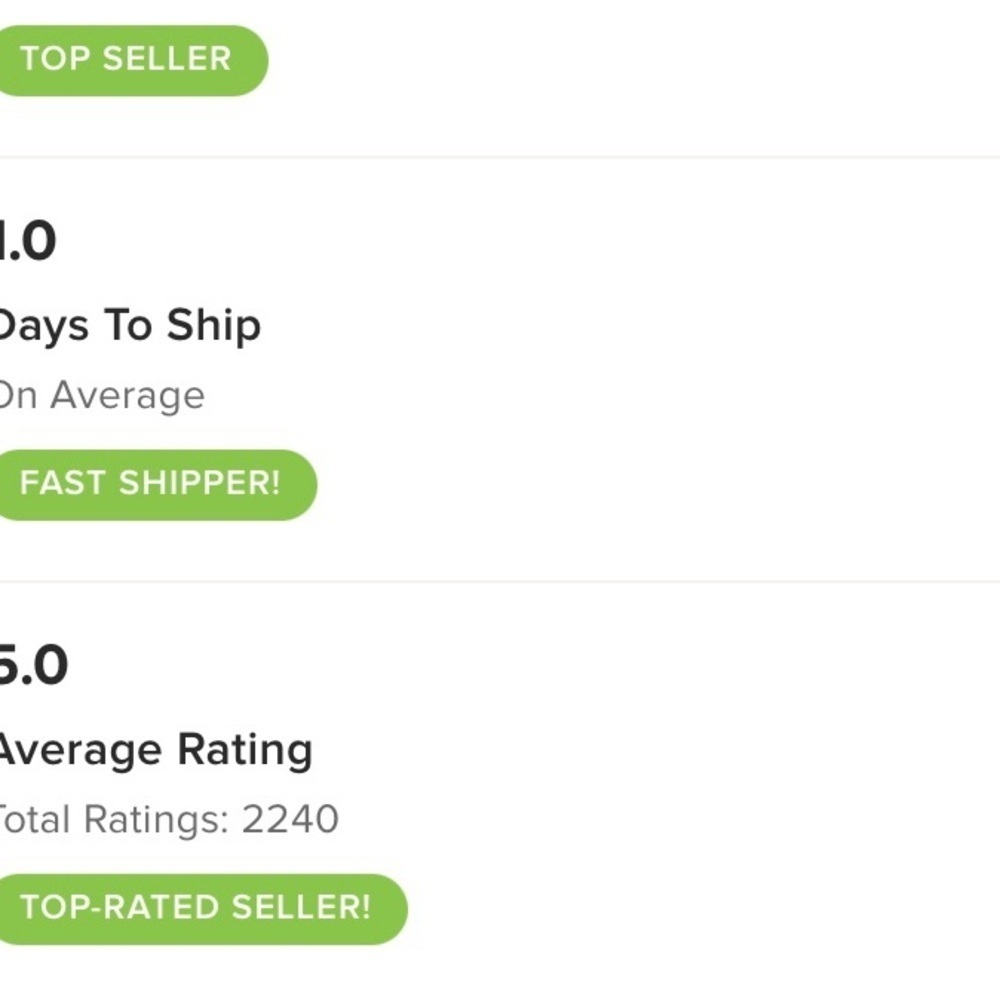Image resolution: width=1000 pixels, height=1000 pixels.
Task: Tap the FAST SHIPPER! badge
Action: (157, 485)
